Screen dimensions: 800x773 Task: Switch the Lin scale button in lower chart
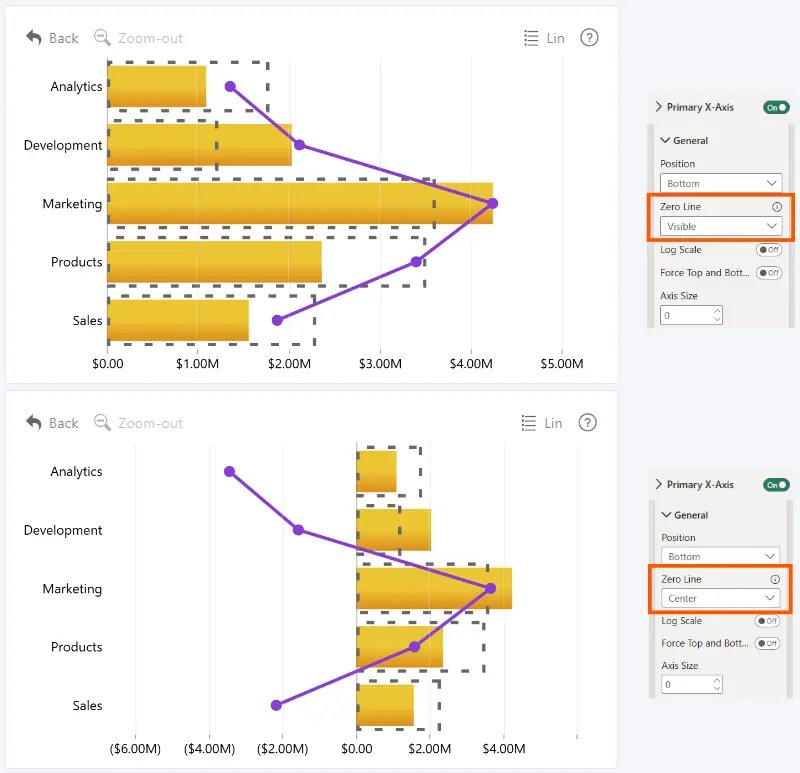click(542, 423)
